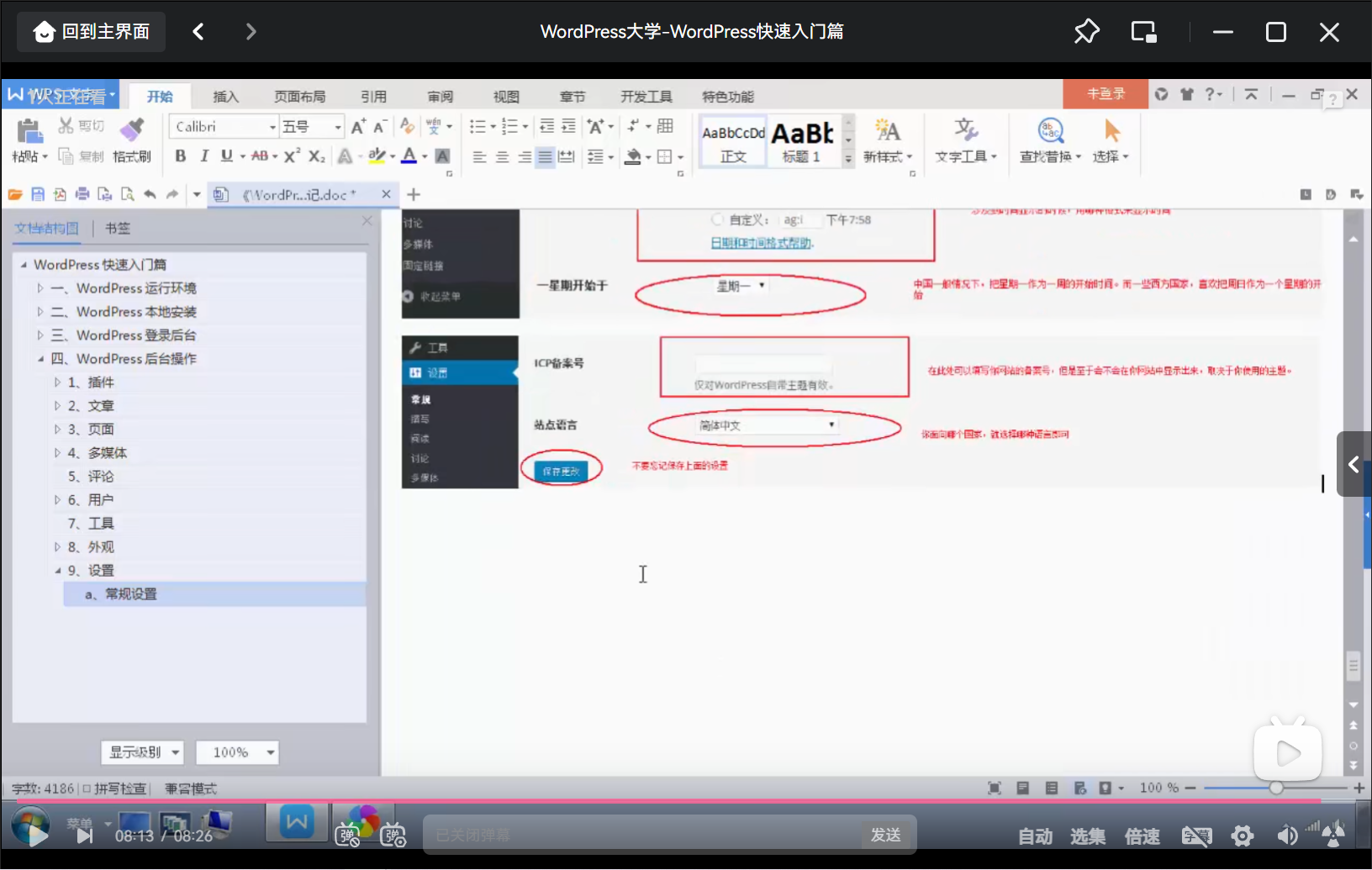Click the numbered list icon

[509, 126]
